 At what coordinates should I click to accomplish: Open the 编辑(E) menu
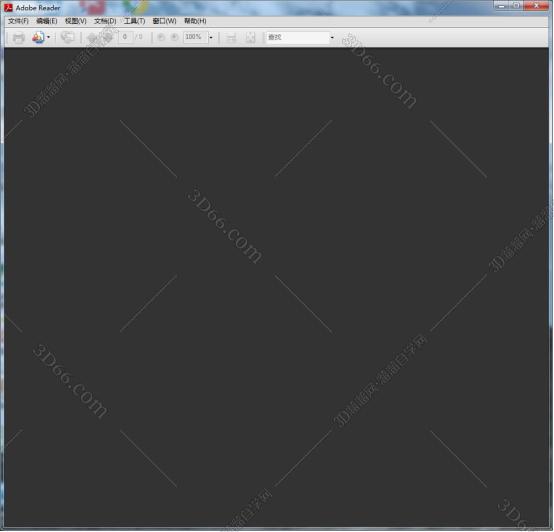(47, 21)
